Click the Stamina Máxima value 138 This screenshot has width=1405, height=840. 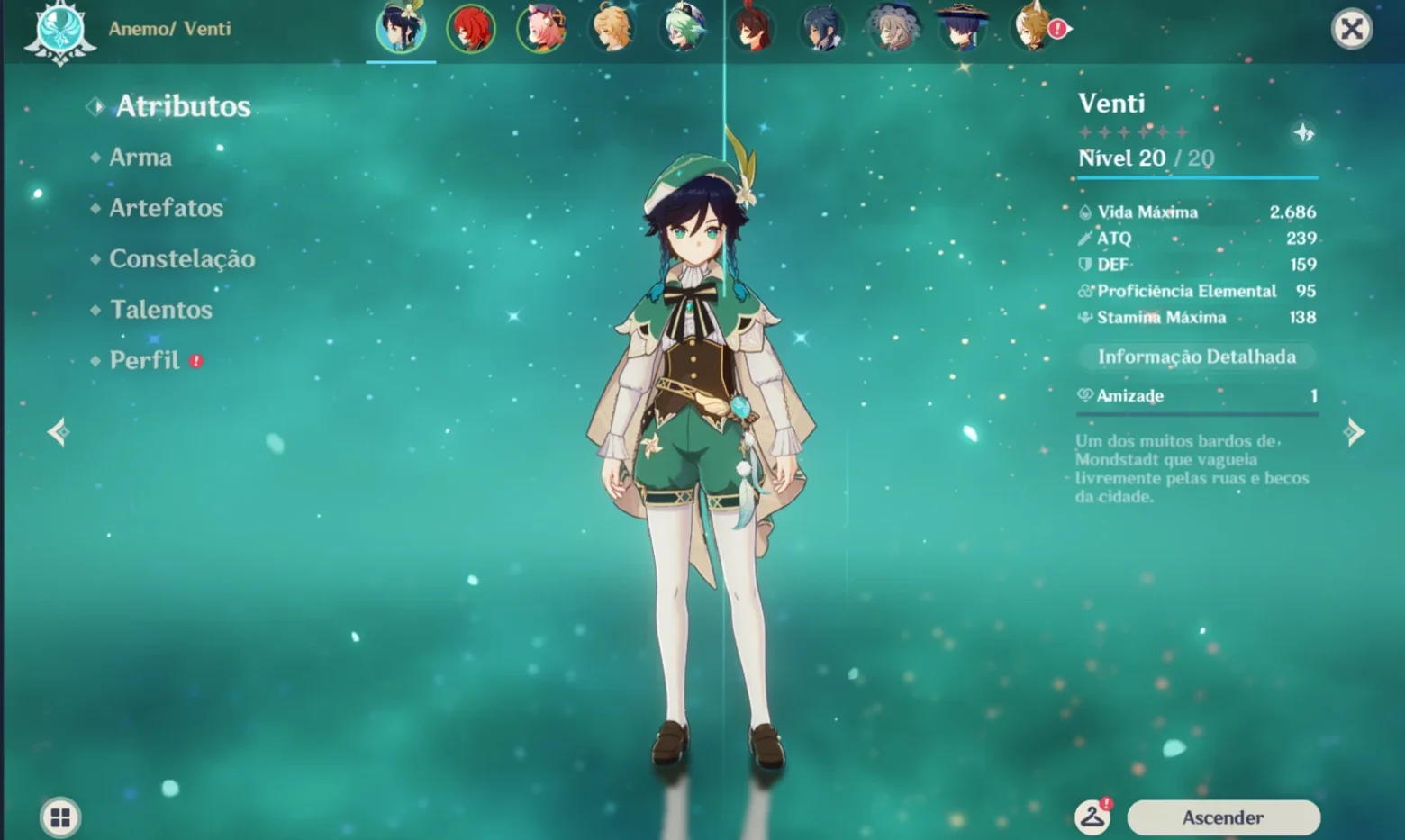(x=1302, y=317)
